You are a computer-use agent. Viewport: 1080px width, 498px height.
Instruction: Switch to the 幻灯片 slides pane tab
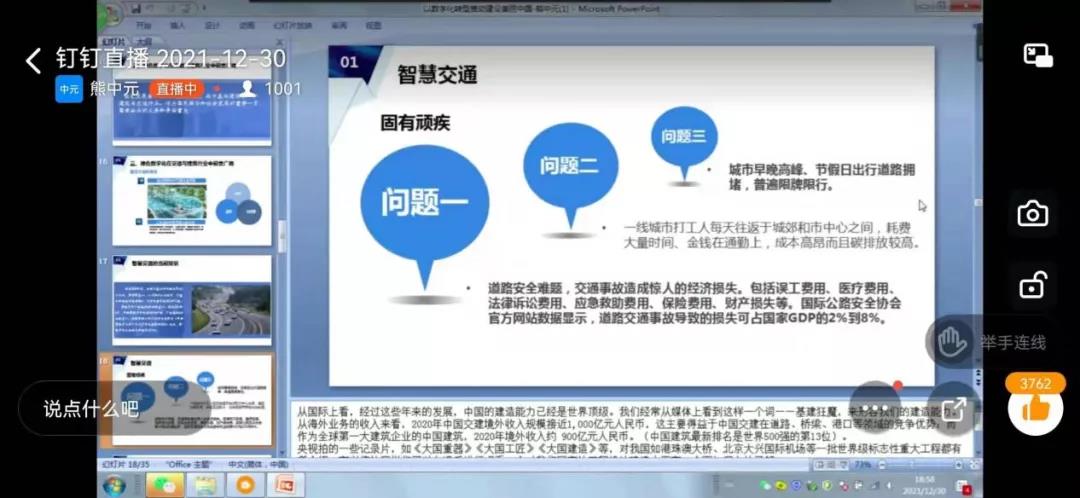click(113, 42)
